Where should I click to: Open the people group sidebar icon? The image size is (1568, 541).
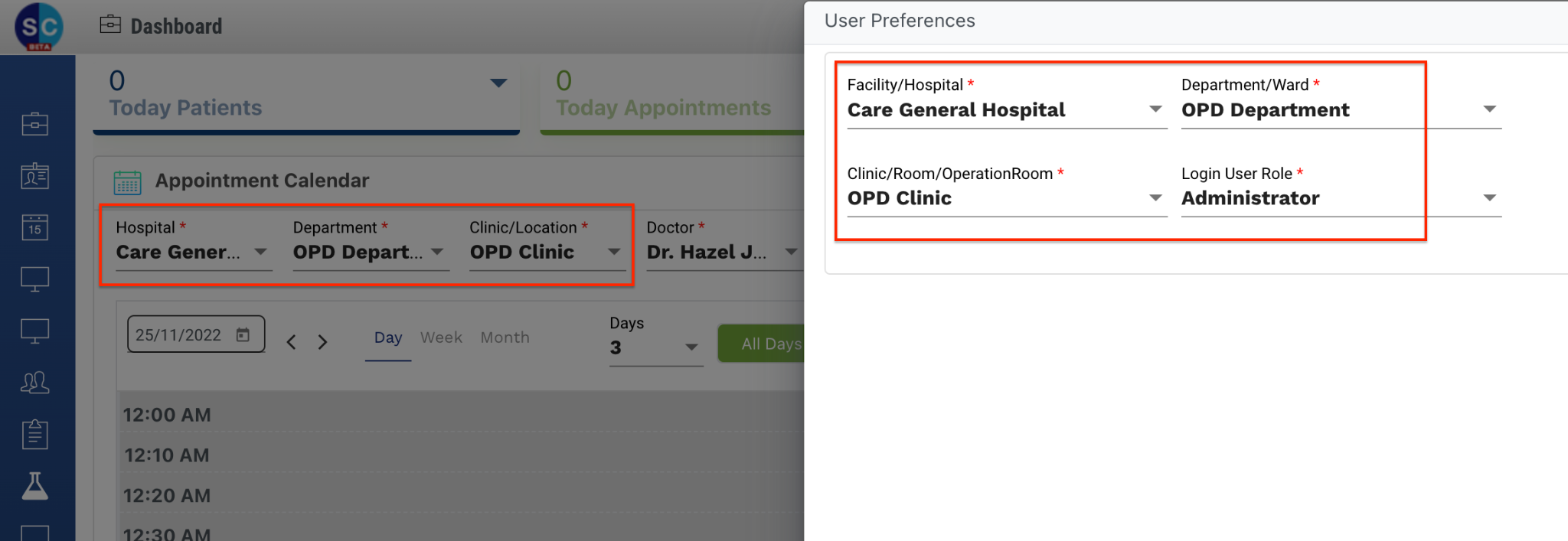(35, 382)
